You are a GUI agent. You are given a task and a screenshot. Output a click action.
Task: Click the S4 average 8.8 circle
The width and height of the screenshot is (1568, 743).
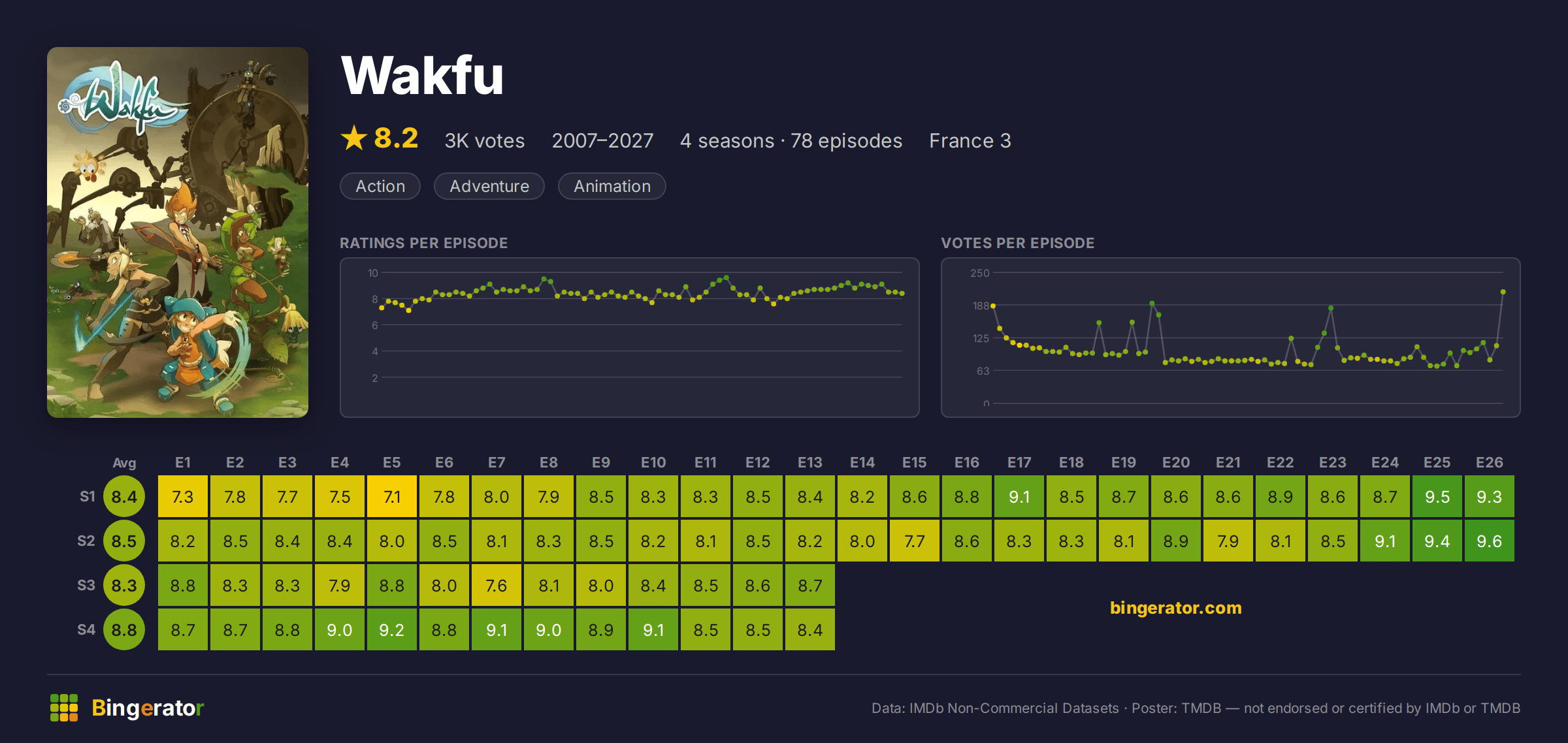124,630
